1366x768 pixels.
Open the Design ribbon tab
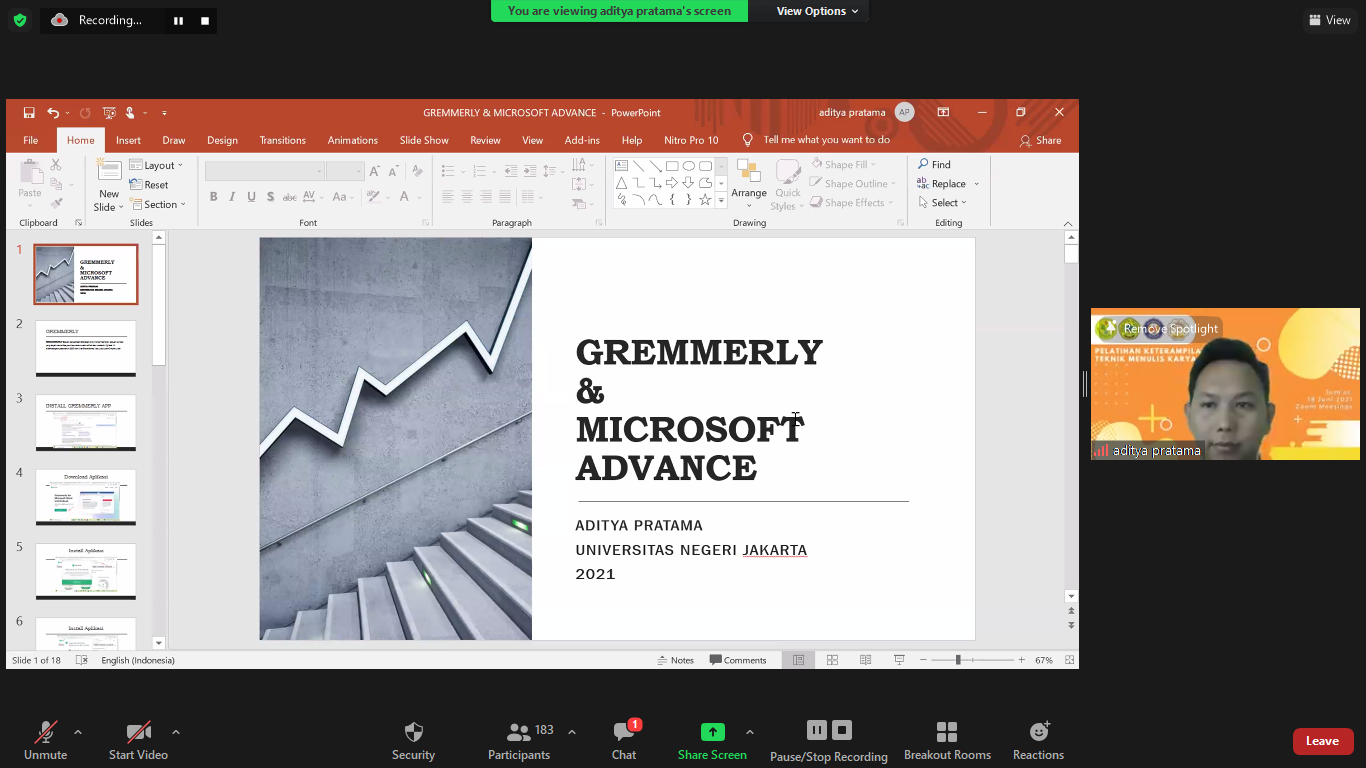tap(222, 140)
